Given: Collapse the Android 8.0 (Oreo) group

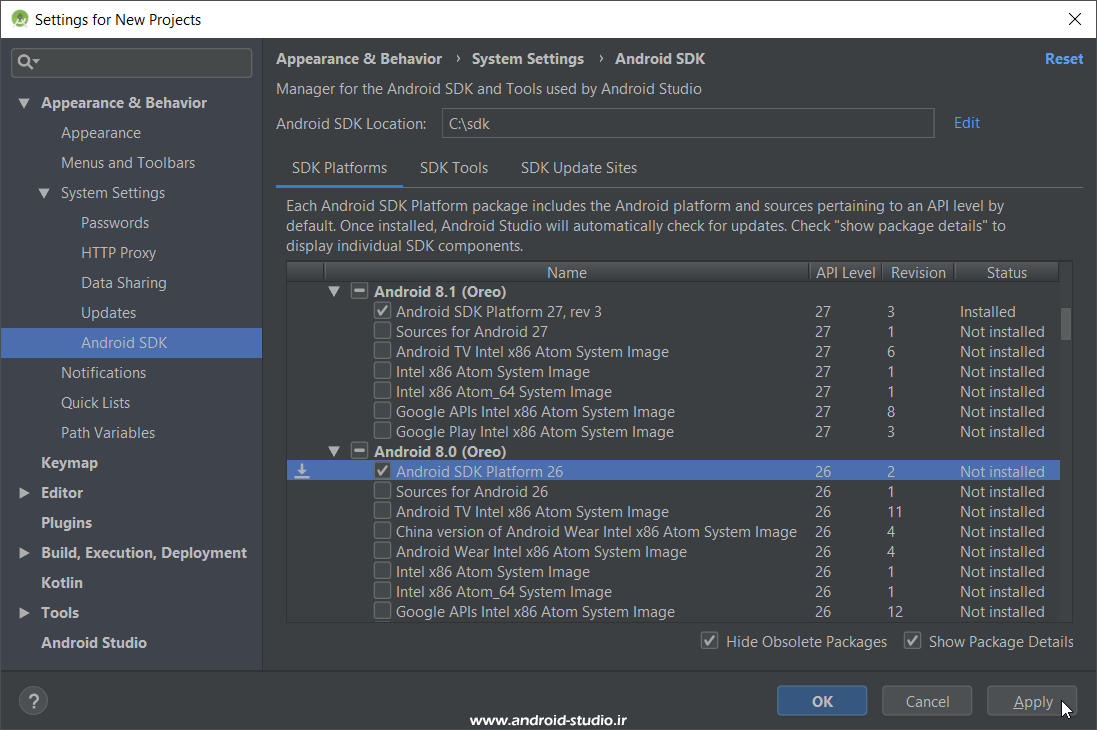Looking at the screenshot, I should coord(334,452).
